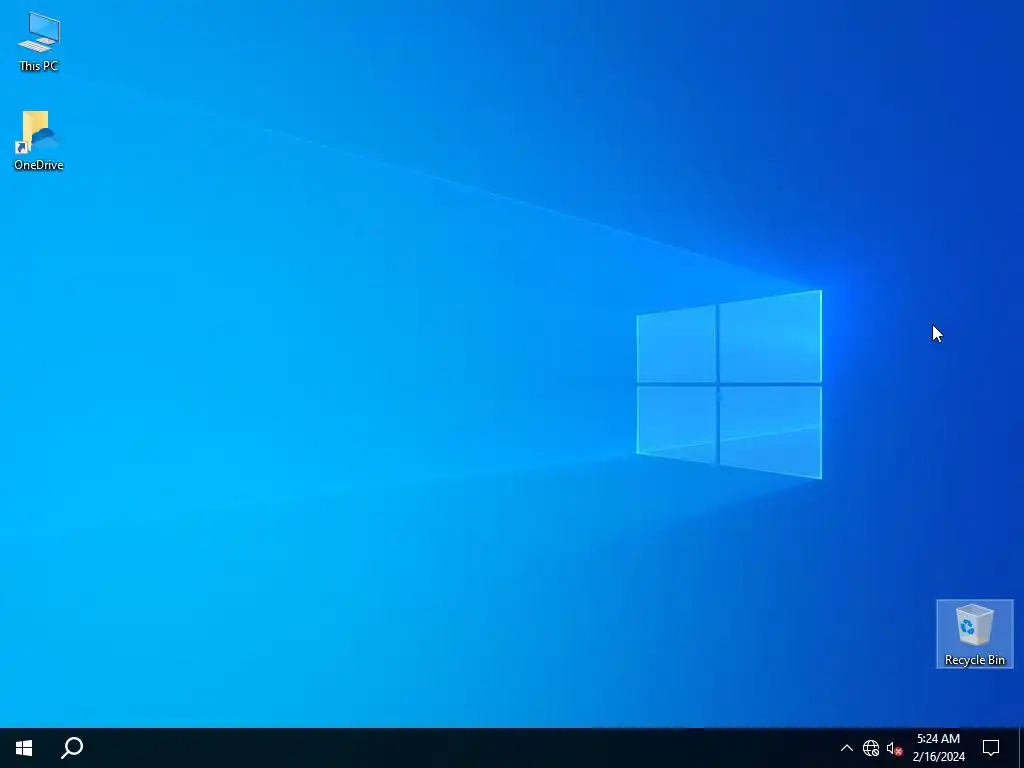Open clock showing 5:24 AM
The width and height of the screenshot is (1024, 768).
[938, 748]
